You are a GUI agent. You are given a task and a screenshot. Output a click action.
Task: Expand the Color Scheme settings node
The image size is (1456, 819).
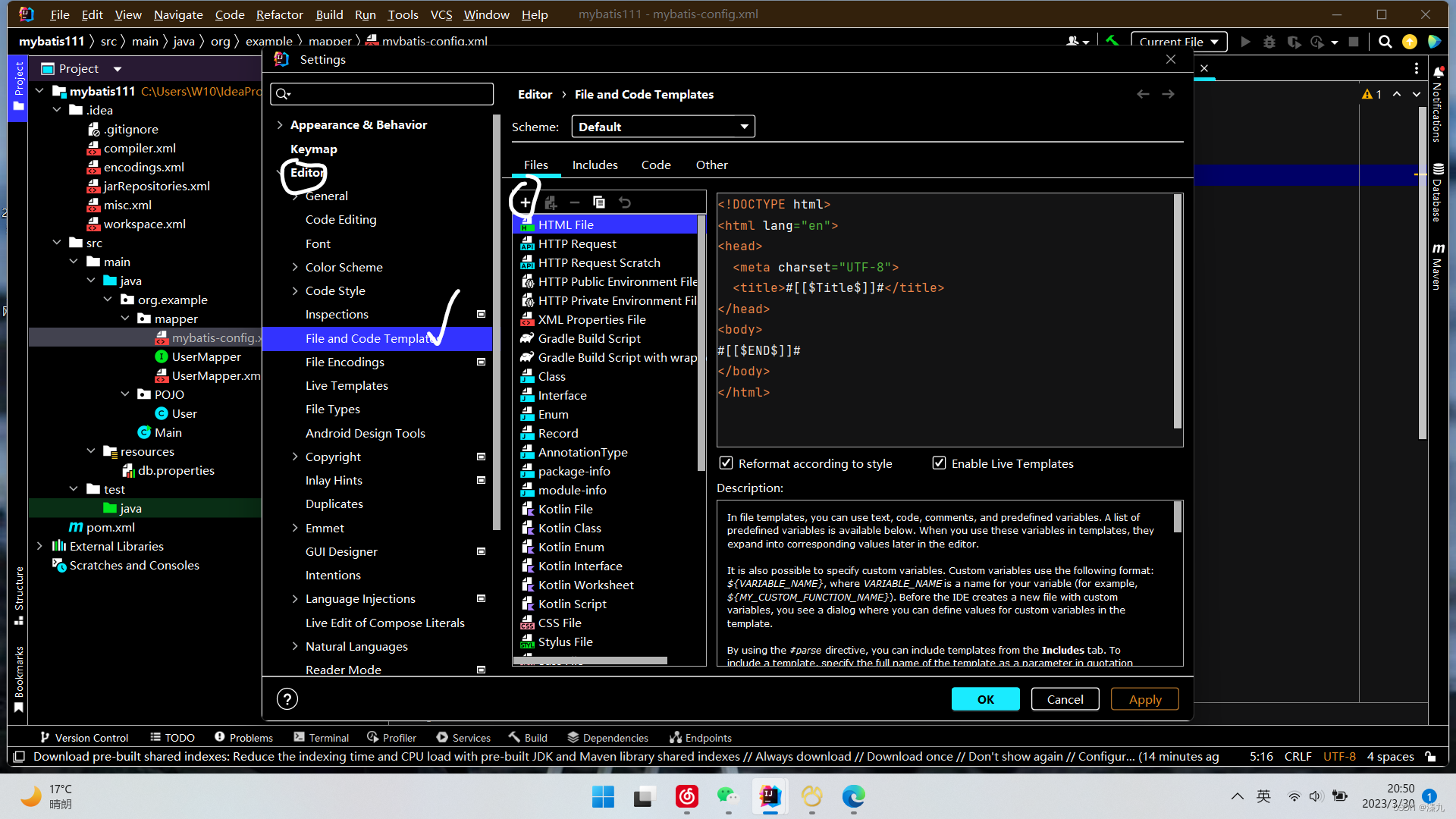click(x=295, y=267)
